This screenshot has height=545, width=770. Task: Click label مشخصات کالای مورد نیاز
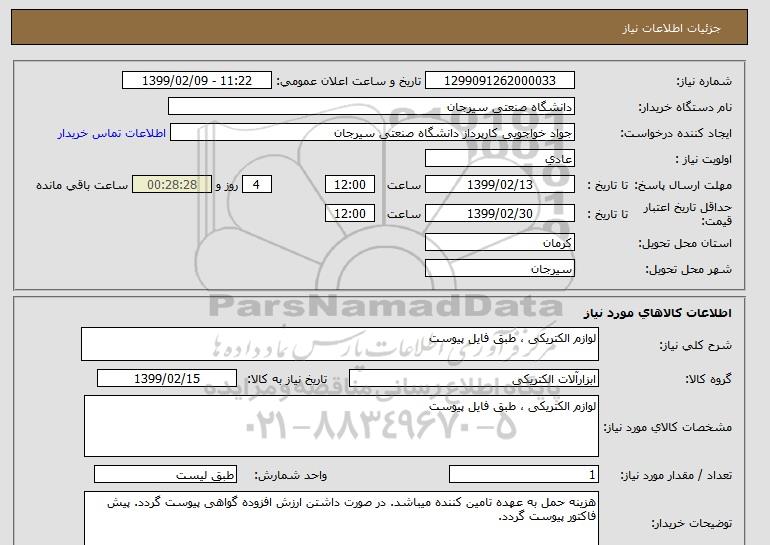[667, 427]
